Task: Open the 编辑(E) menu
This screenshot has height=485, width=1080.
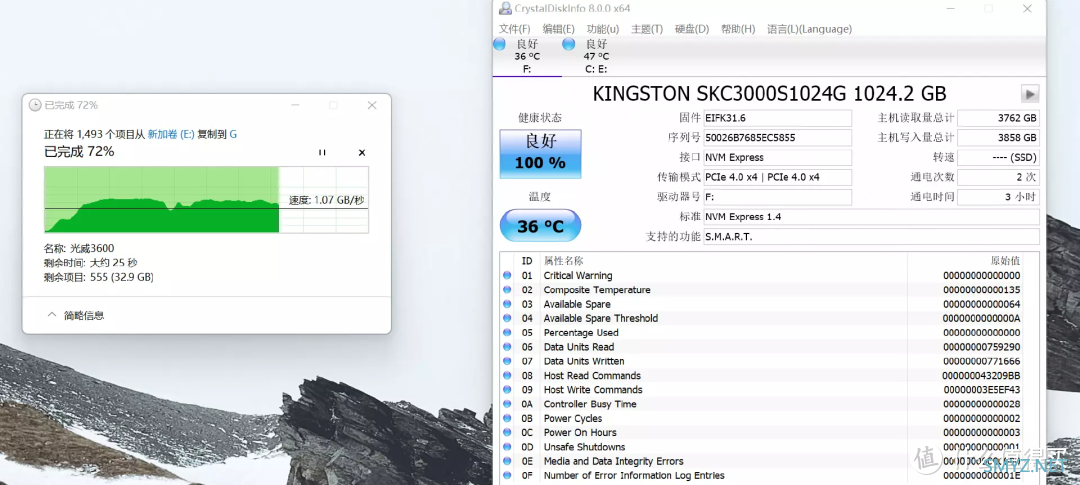Action: click(x=558, y=29)
